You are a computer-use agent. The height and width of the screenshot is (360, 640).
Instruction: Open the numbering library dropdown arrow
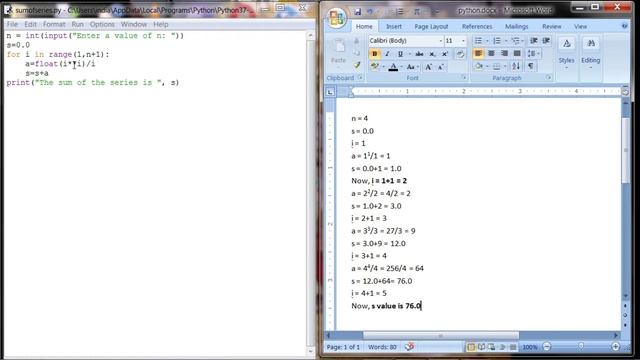pos(506,41)
